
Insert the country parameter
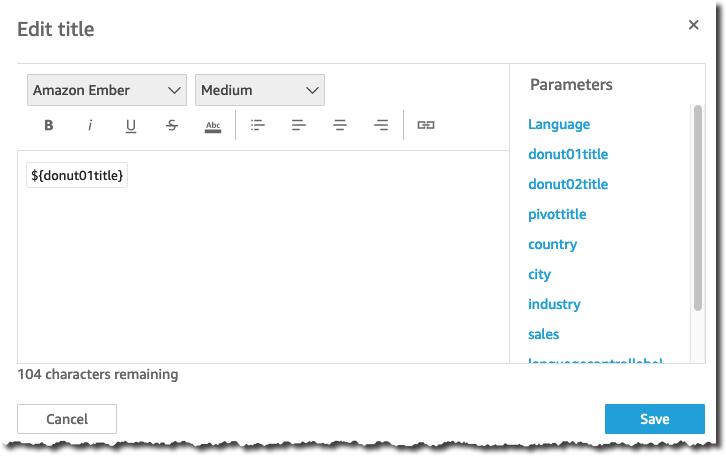click(552, 244)
